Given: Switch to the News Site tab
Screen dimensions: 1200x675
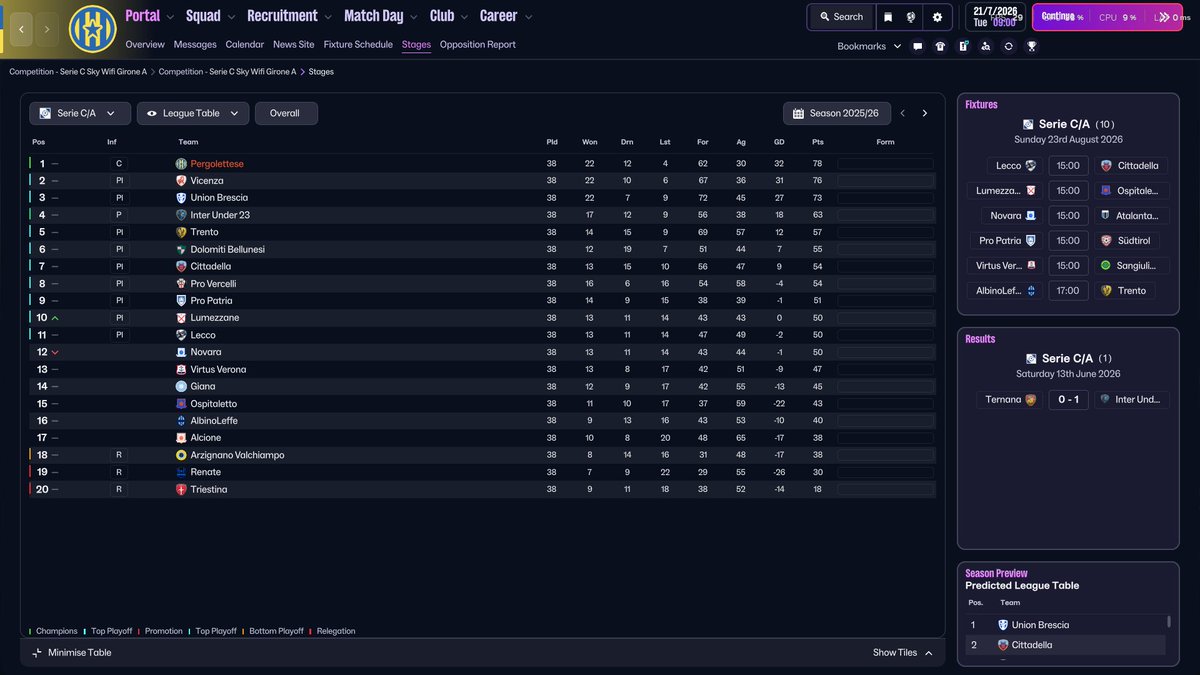Looking at the screenshot, I should [294, 45].
